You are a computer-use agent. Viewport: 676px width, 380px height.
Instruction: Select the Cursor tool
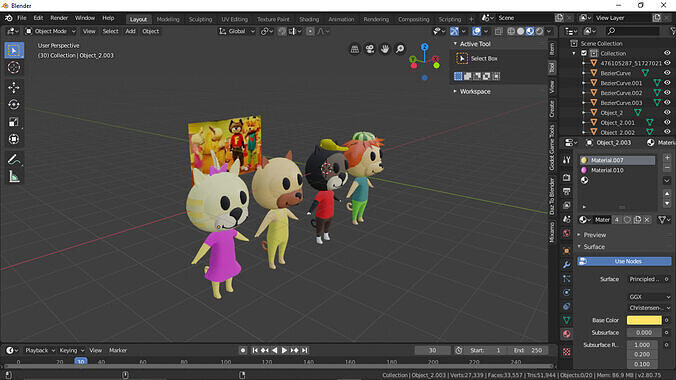pos(14,67)
